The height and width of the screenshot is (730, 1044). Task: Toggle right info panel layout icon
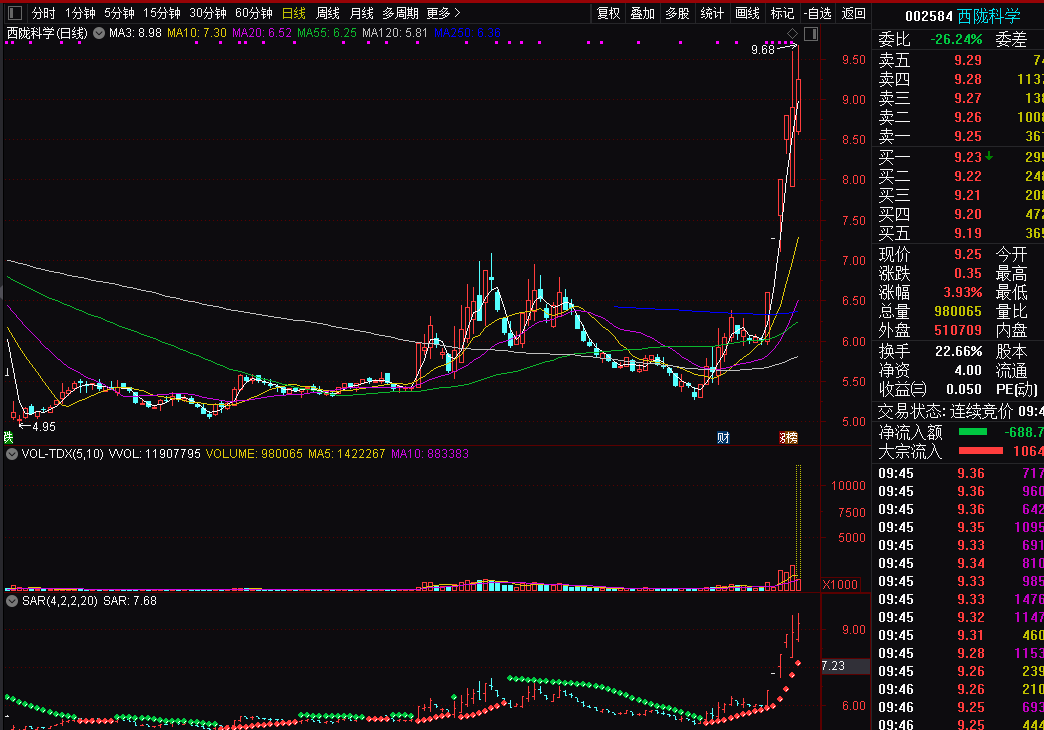810,34
